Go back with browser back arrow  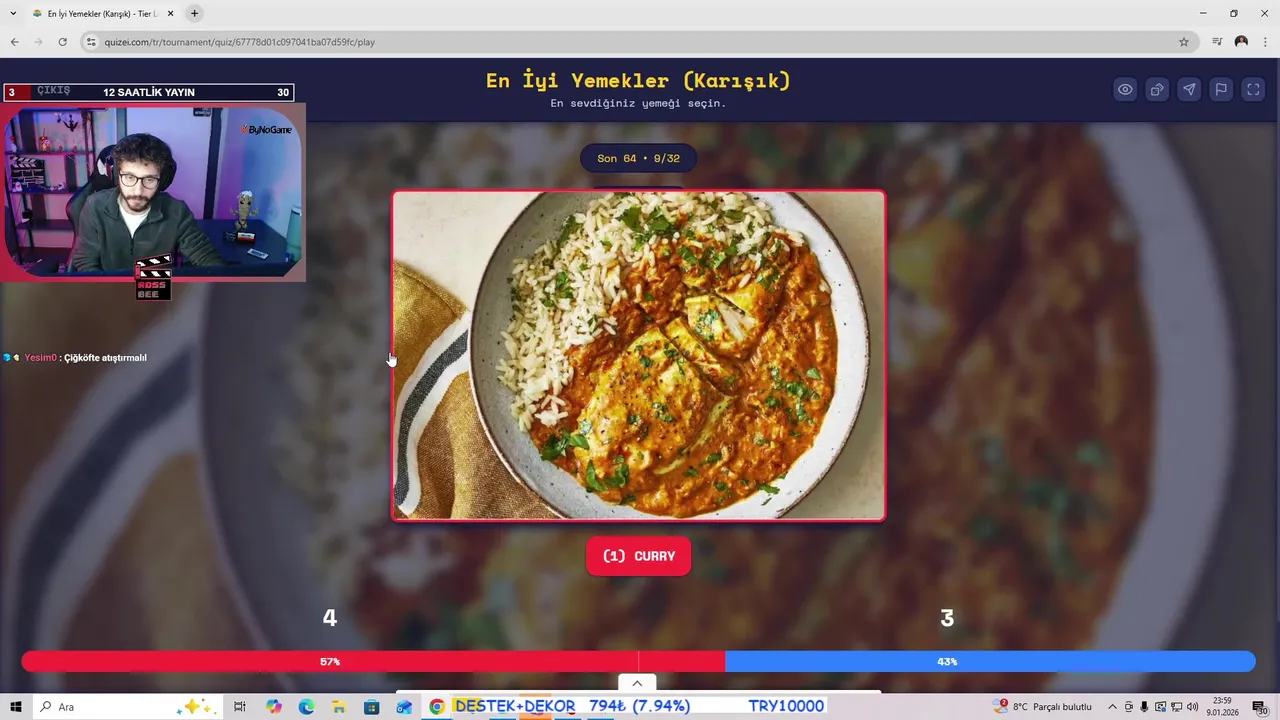[14, 42]
